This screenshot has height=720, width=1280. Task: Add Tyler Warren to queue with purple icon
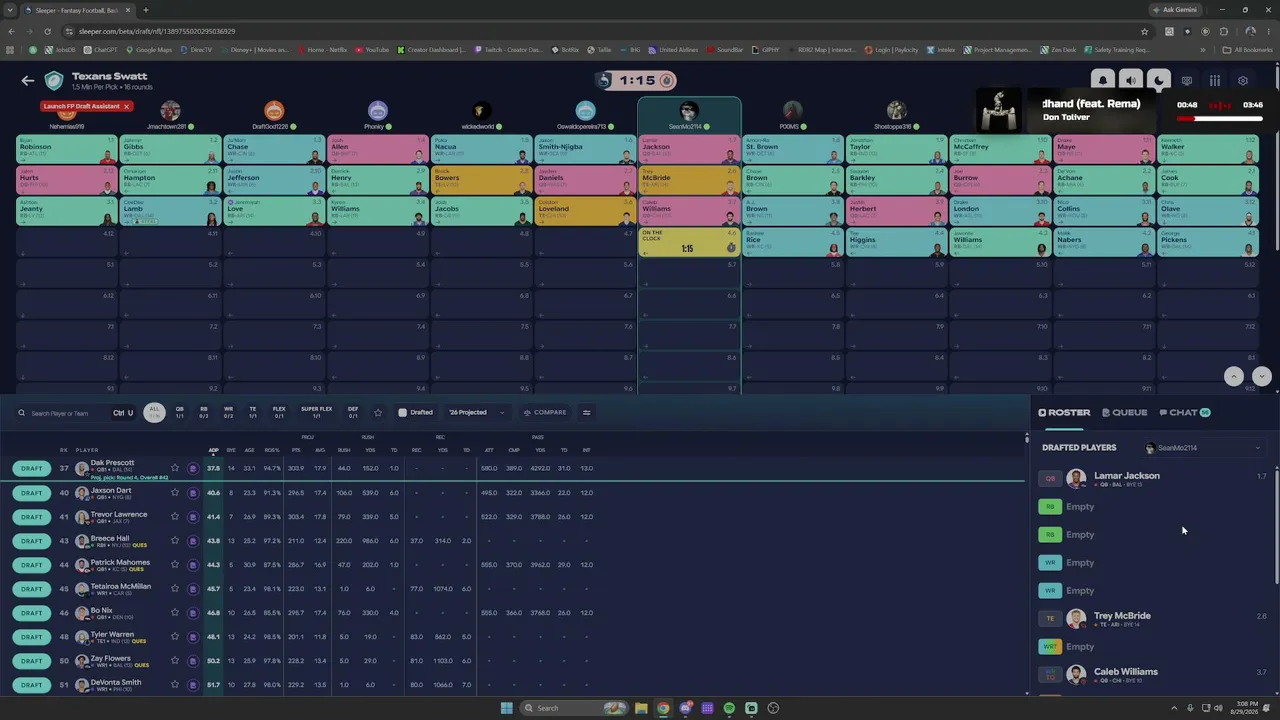click(193, 637)
